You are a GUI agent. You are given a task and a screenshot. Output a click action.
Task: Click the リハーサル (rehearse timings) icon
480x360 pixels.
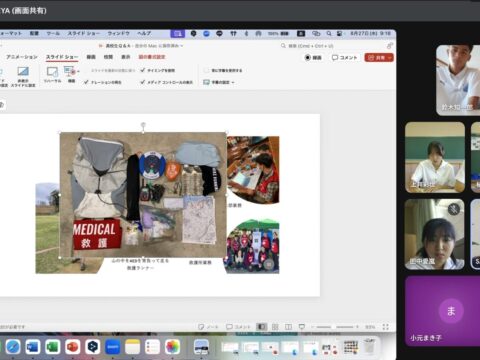coord(53,74)
